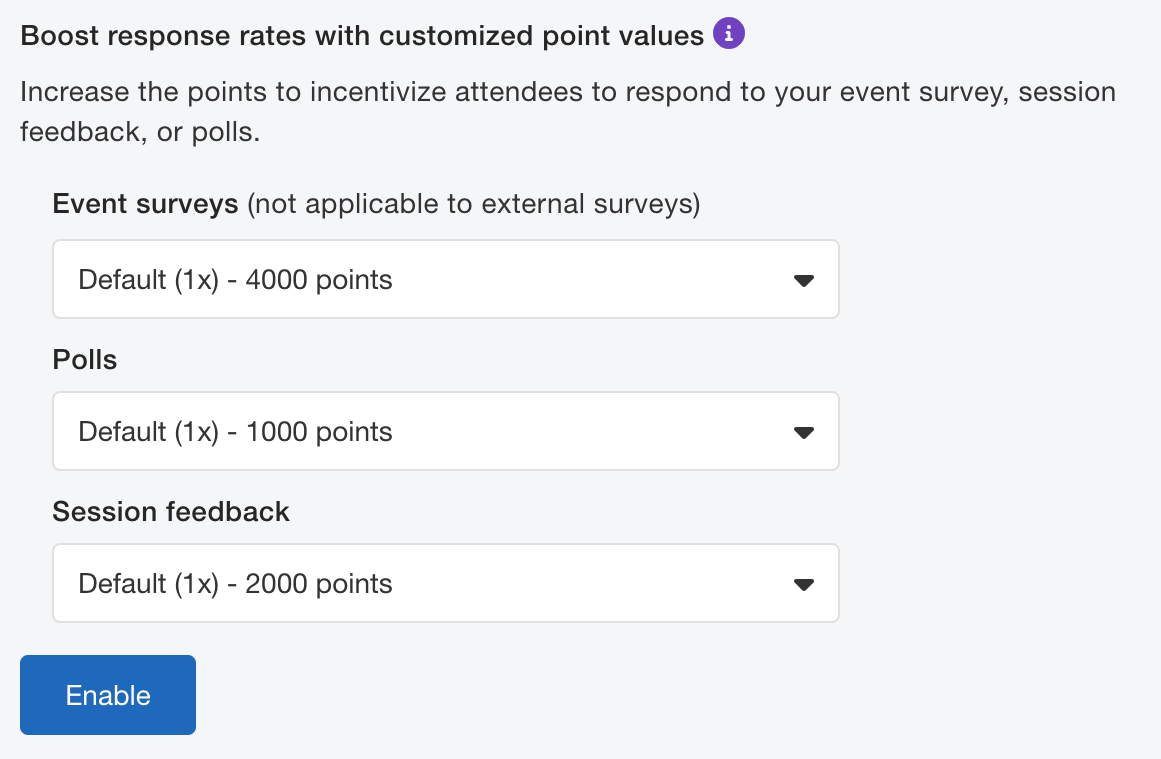Click the 'Session feedback' field label

[x=171, y=512]
